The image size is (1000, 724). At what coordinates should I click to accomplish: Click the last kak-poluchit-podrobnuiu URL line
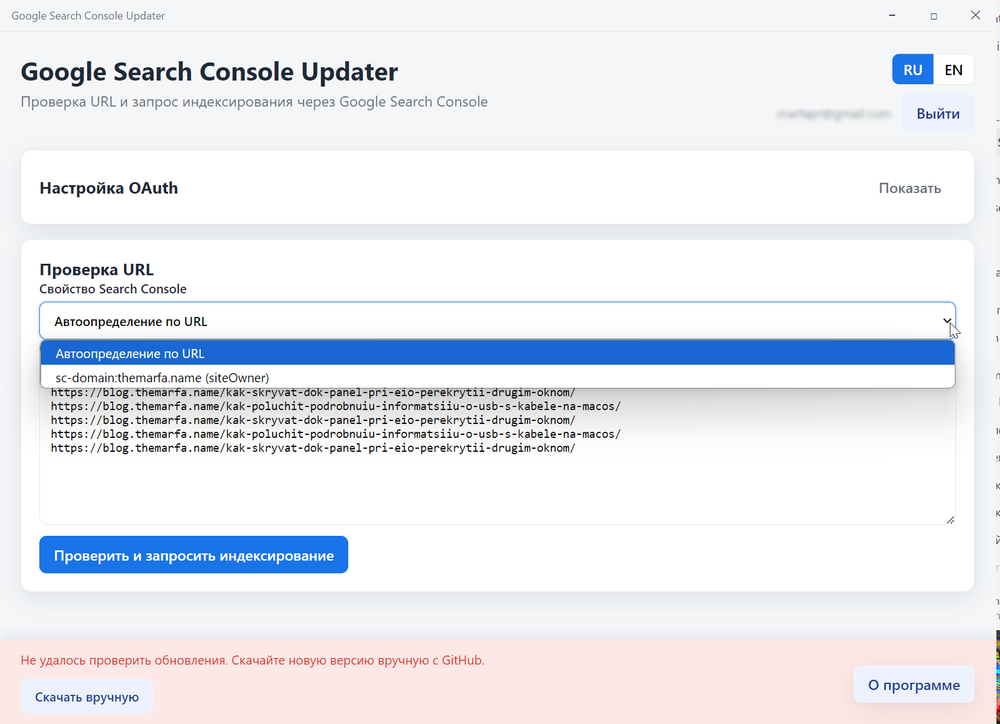click(x=335, y=434)
